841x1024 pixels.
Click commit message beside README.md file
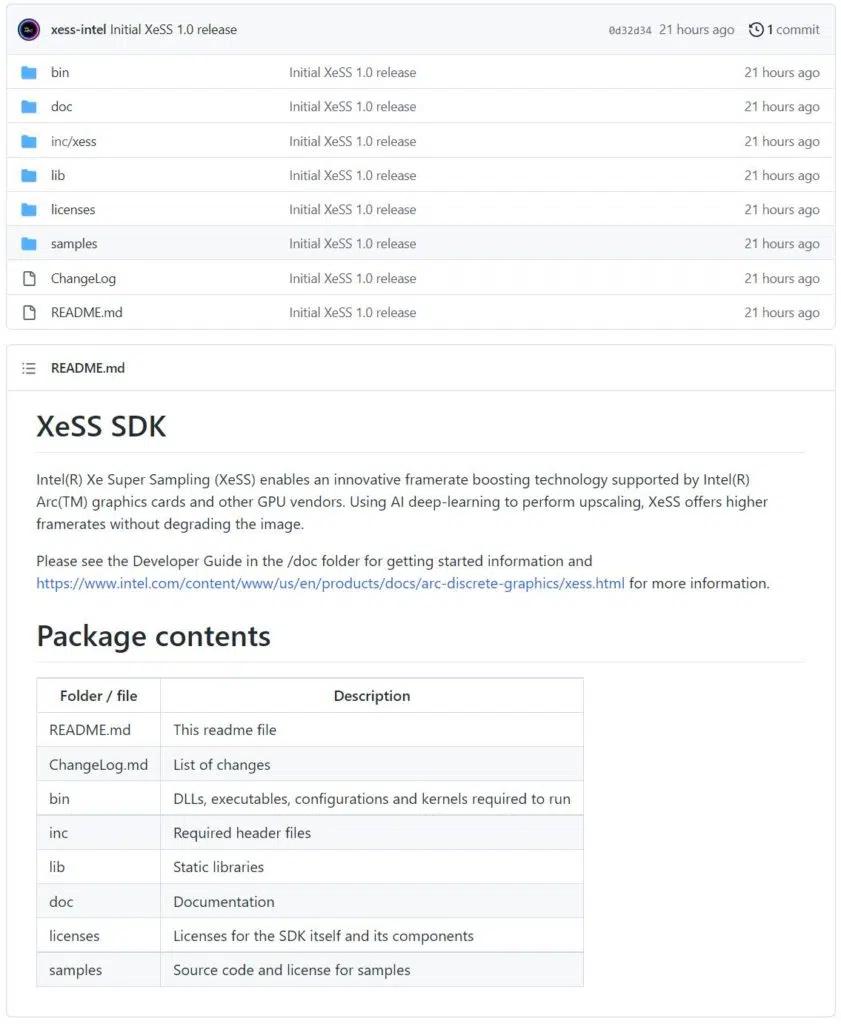pos(352,313)
